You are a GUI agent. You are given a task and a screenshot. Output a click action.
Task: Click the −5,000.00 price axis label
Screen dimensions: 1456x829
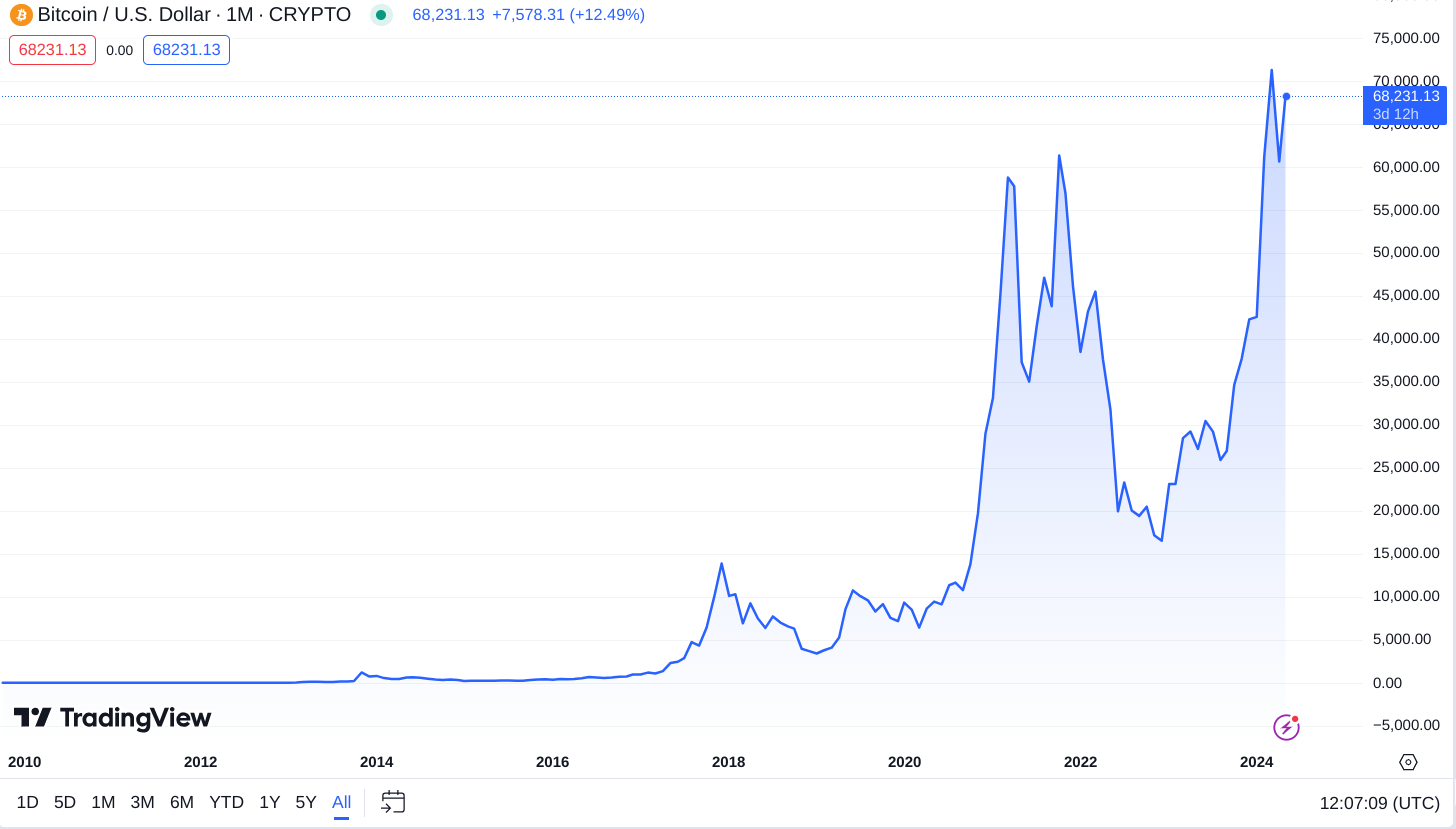point(1406,726)
